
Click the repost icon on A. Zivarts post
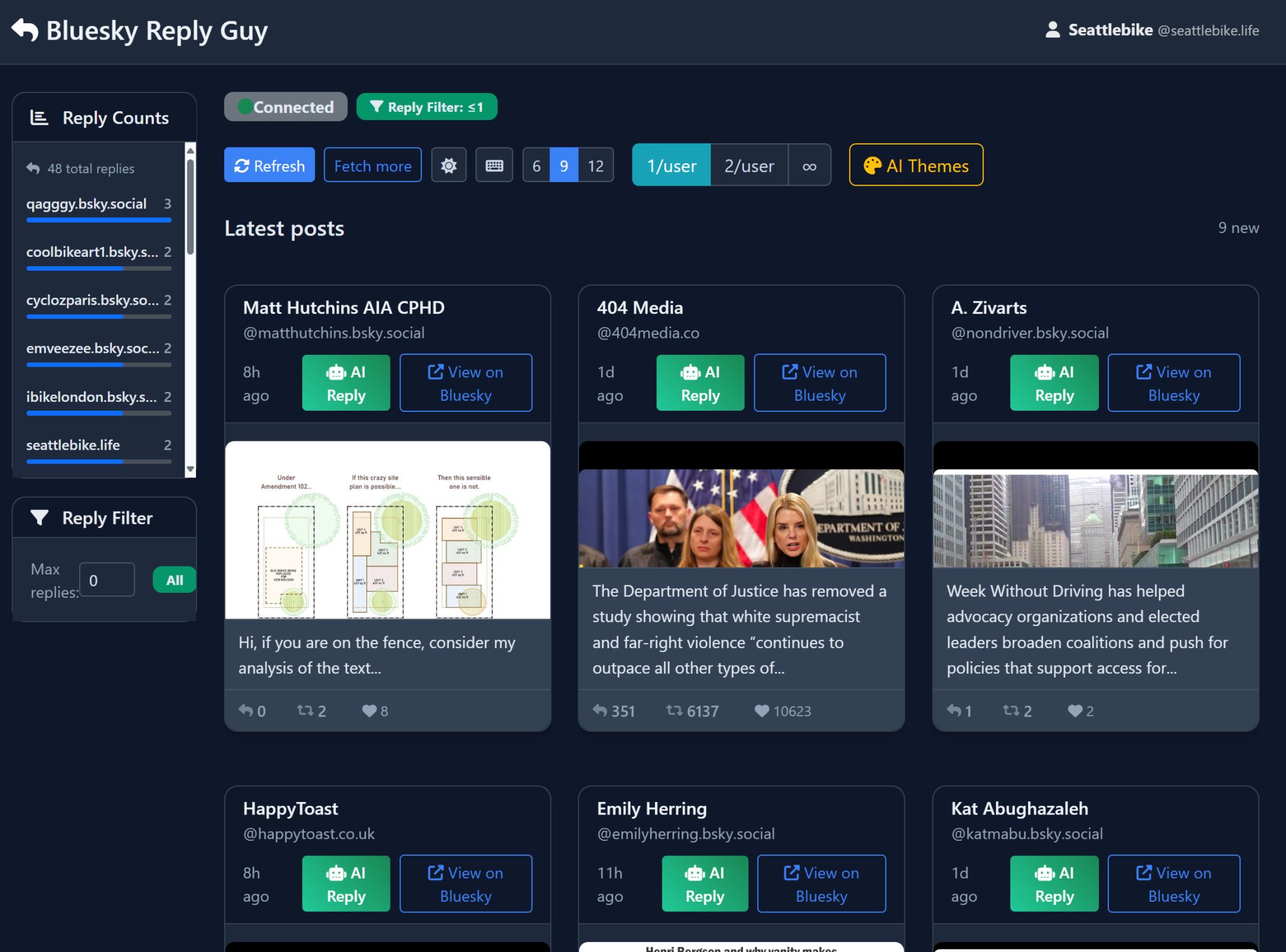point(1011,710)
